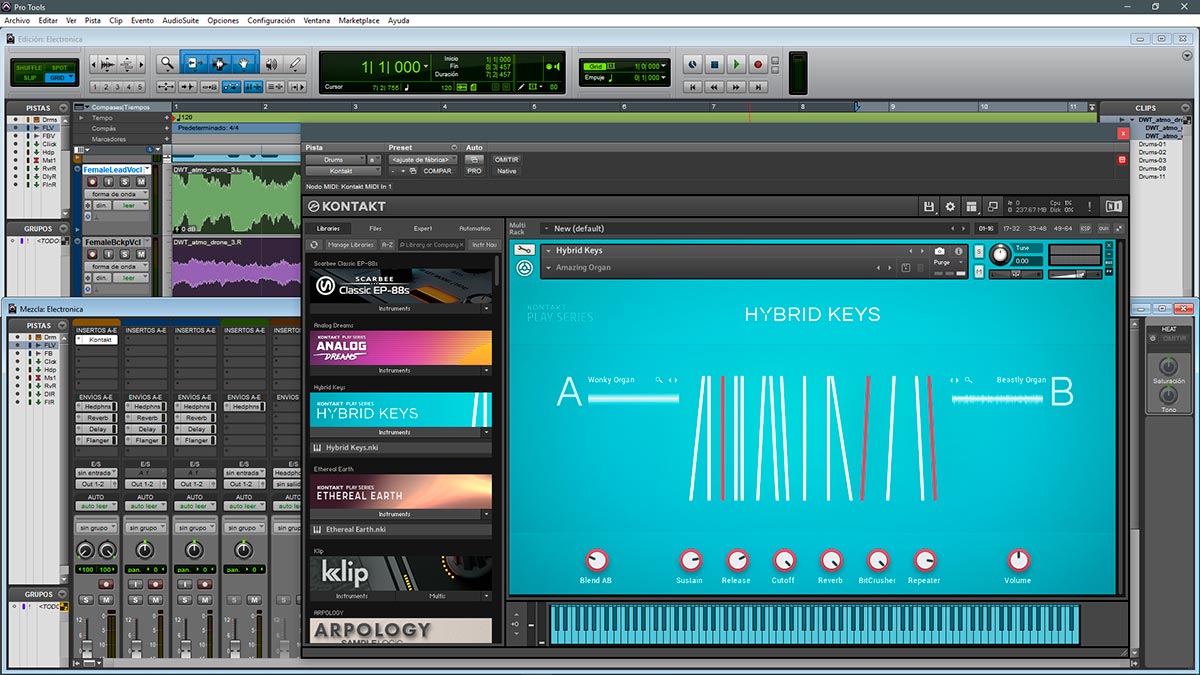This screenshot has height=675, width=1200.
Task: Record-enable the FemaleLeadVocl track
Action: pos(93,182)
